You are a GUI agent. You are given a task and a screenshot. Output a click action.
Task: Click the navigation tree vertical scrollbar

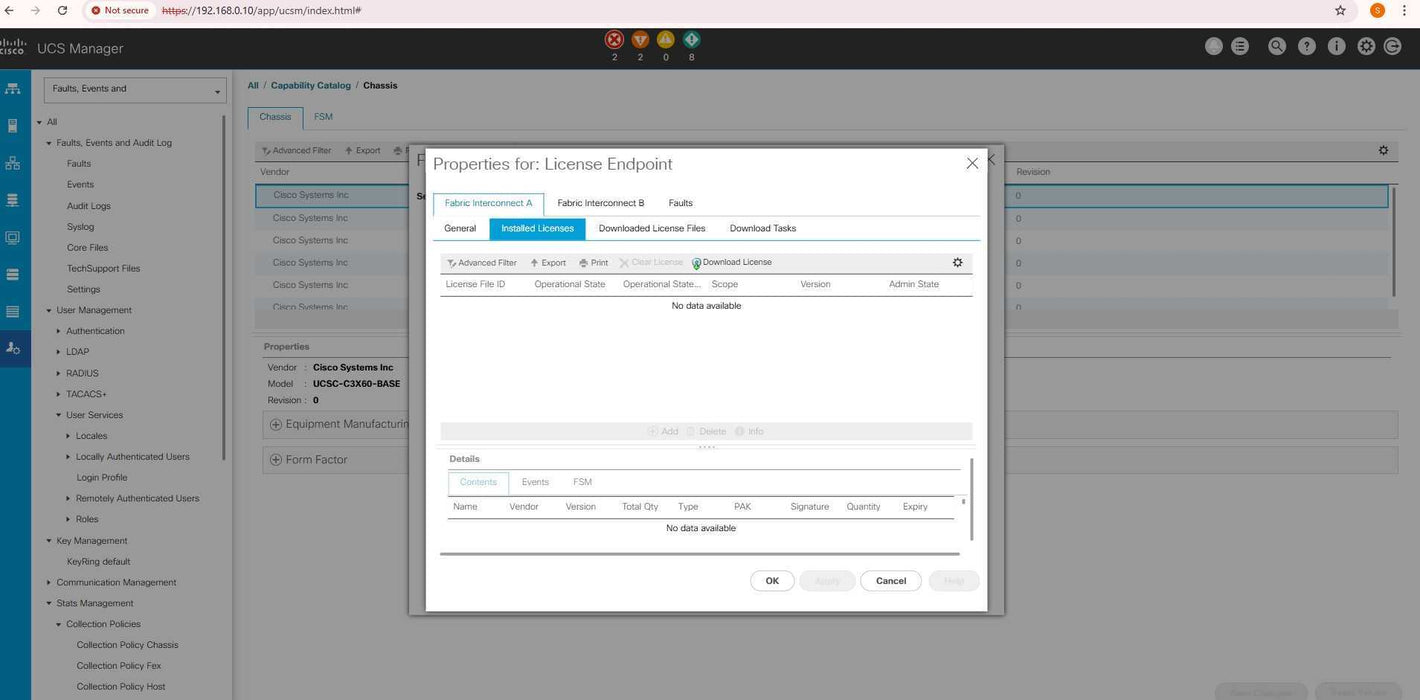click(224, 287)
